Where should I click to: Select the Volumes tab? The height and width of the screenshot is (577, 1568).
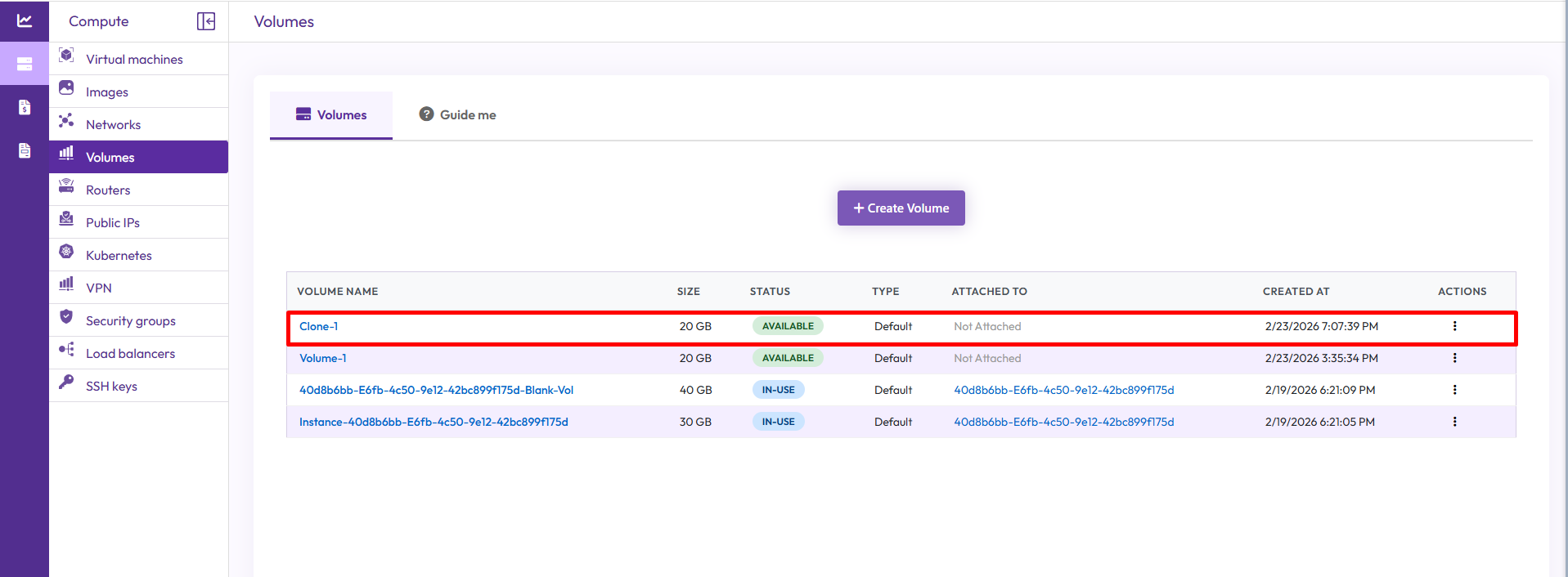(331, 115)
